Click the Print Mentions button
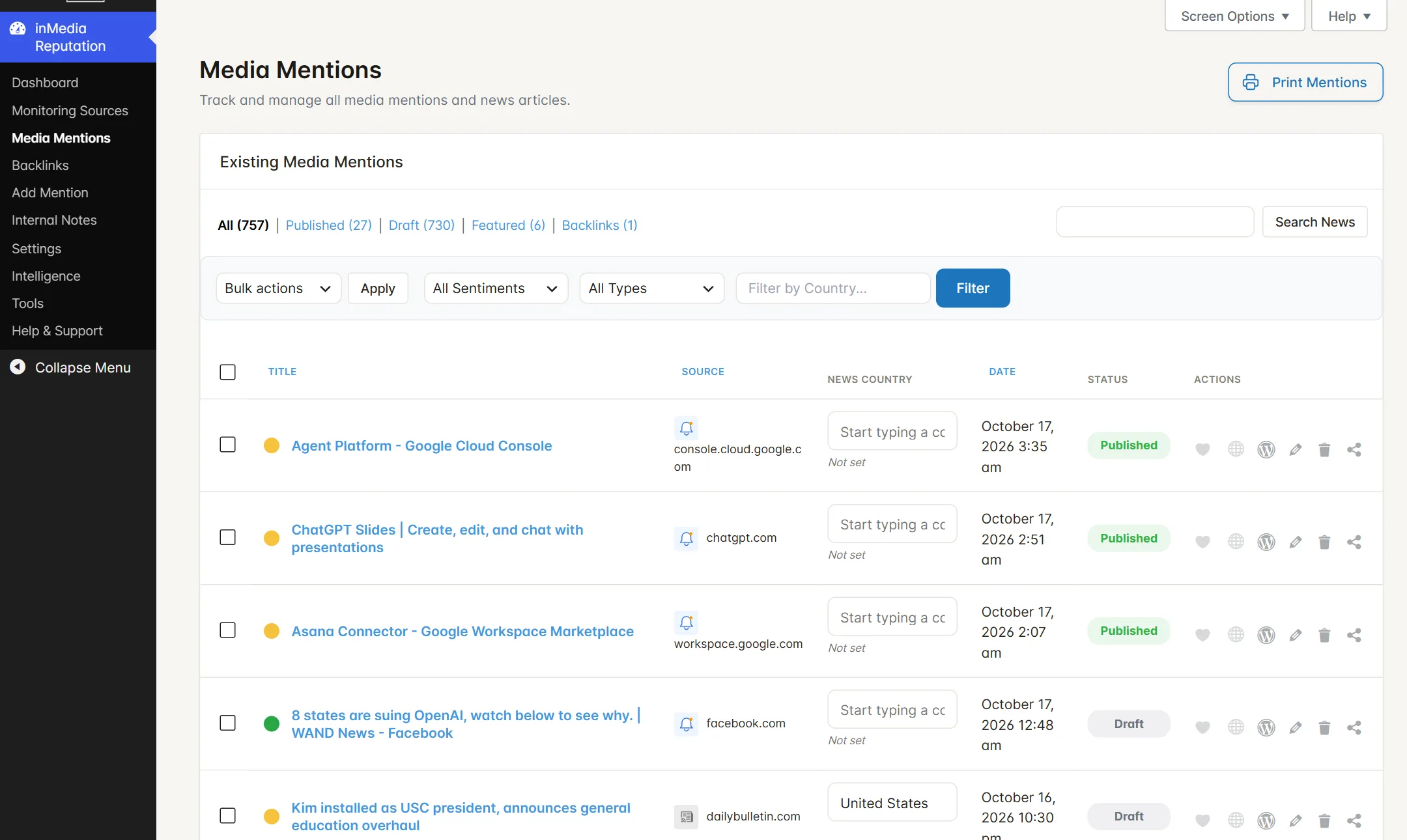The image size is (1407, 840). (x=1305, y=82)
